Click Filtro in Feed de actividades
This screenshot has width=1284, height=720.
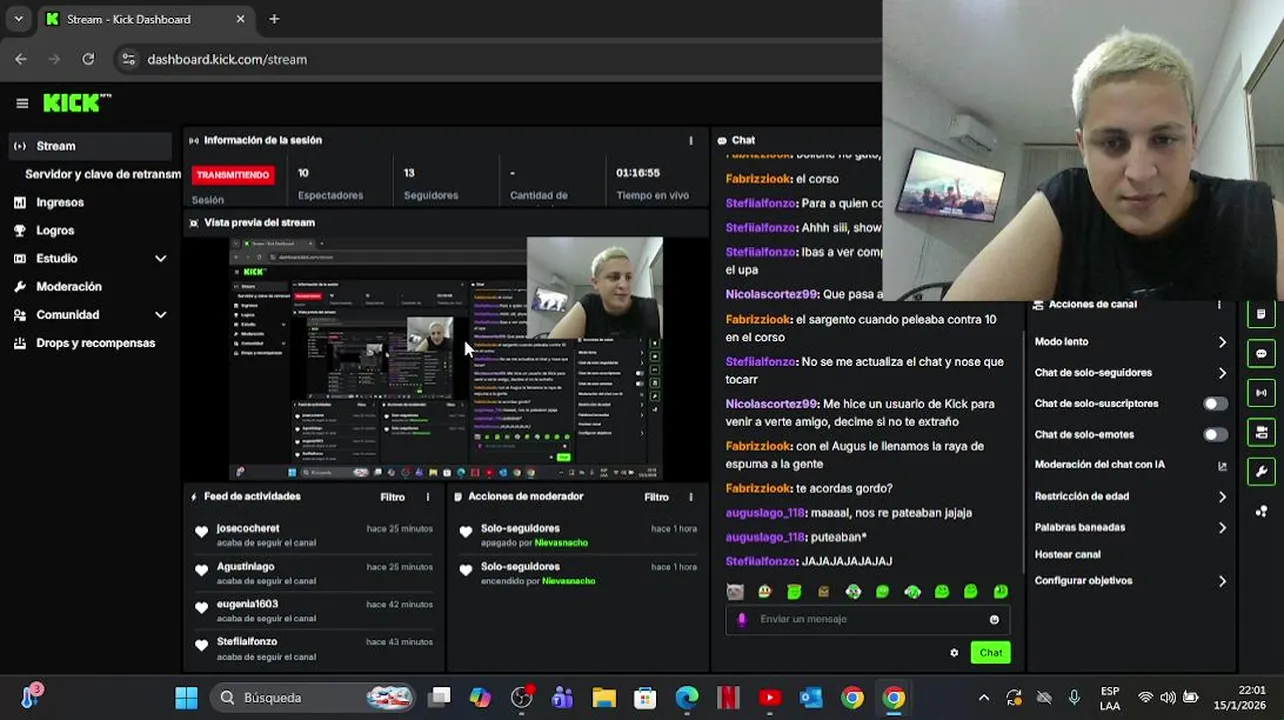coord(392,497)
